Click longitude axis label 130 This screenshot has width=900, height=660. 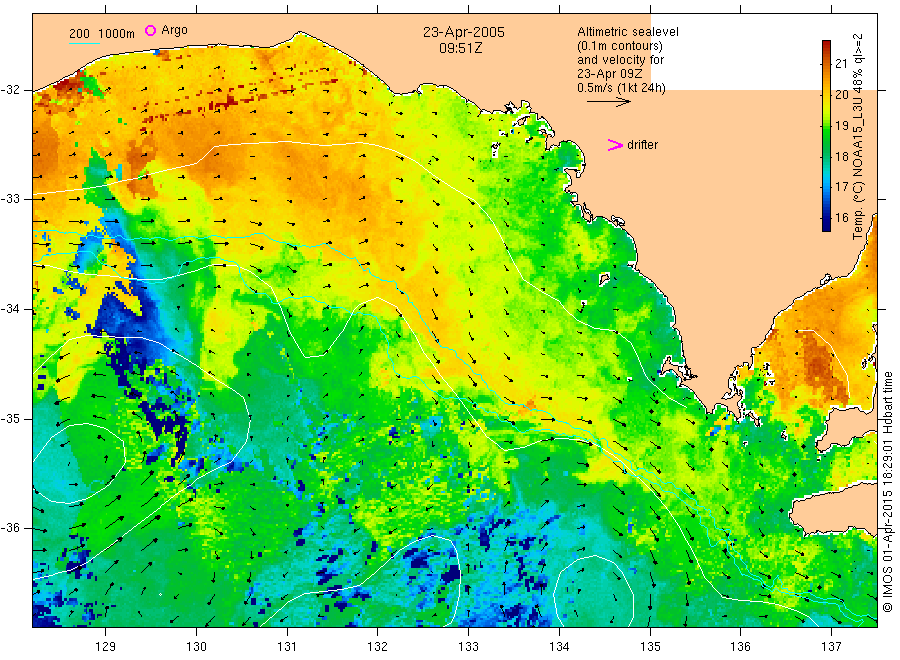(x=196, y=647)
